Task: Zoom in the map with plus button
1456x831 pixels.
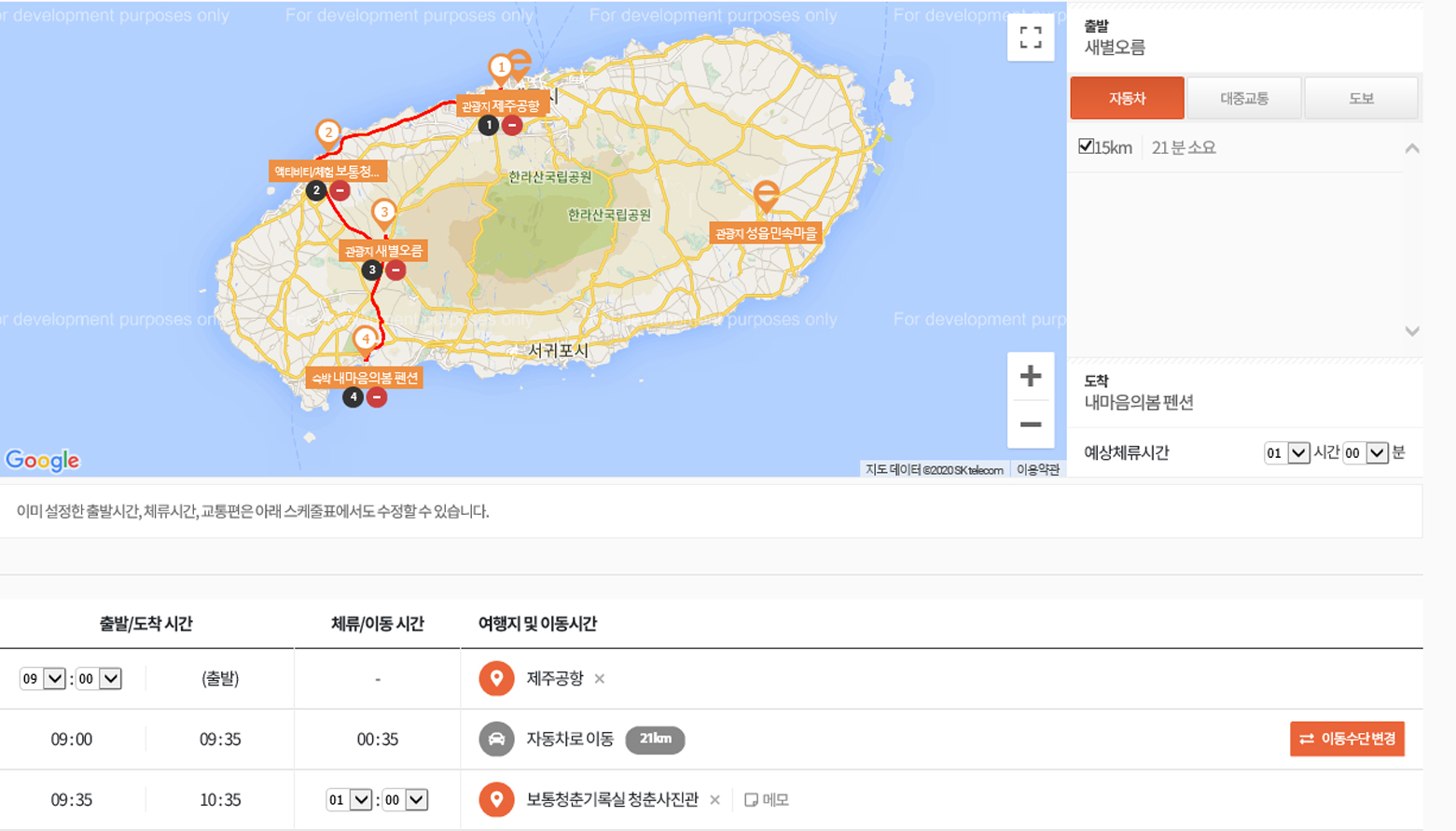Action: [x=1030, y=376]
